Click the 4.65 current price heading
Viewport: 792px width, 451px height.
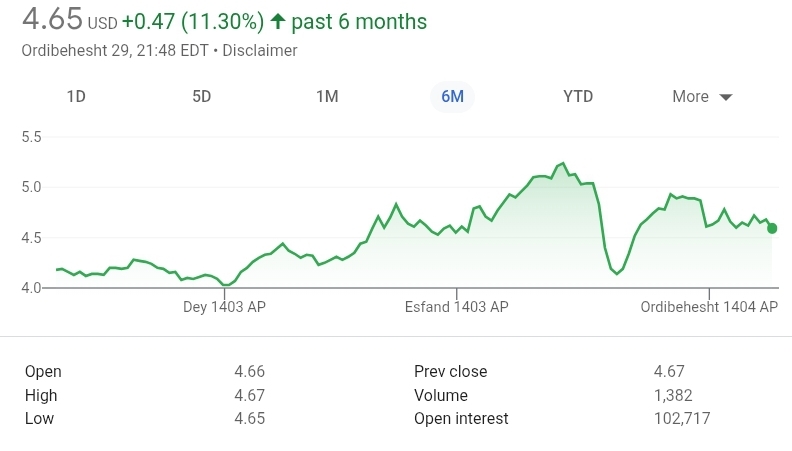coord(51,20)
